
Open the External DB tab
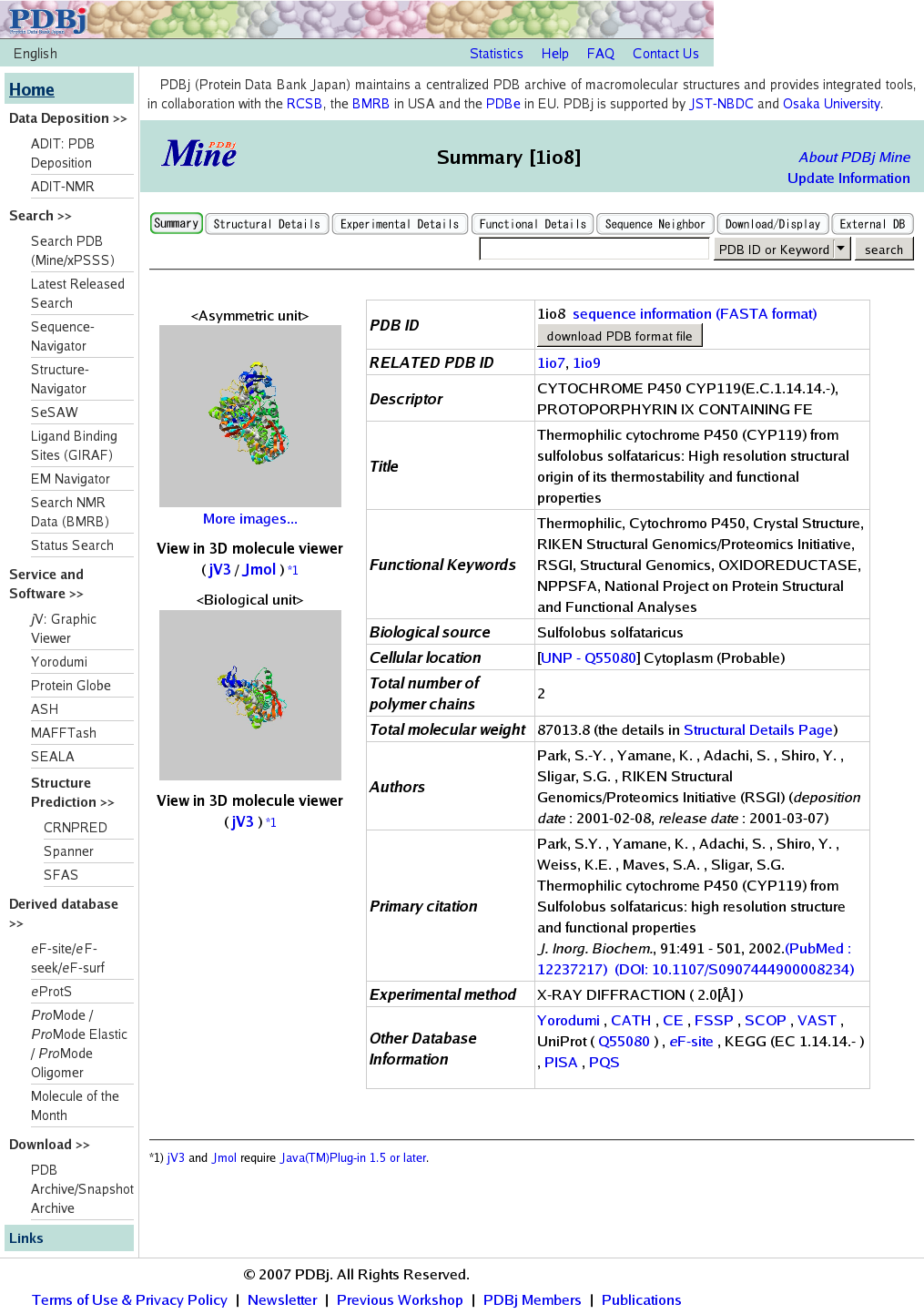pyautogui.click(x=872, y=224)
